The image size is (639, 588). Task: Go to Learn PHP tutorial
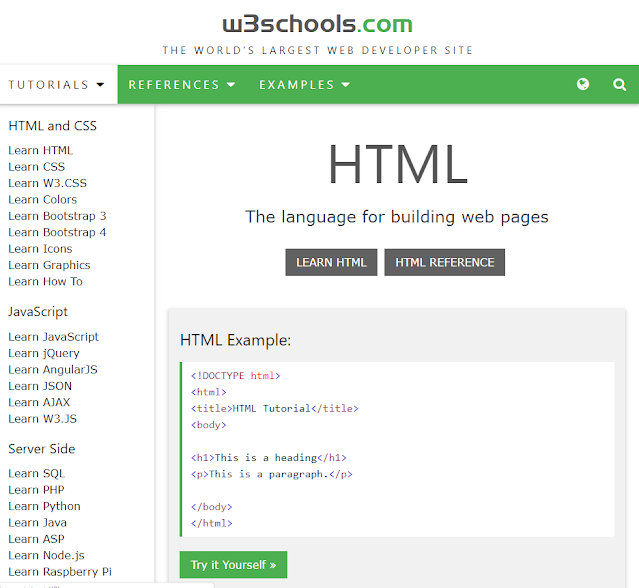tap(36, 490)
